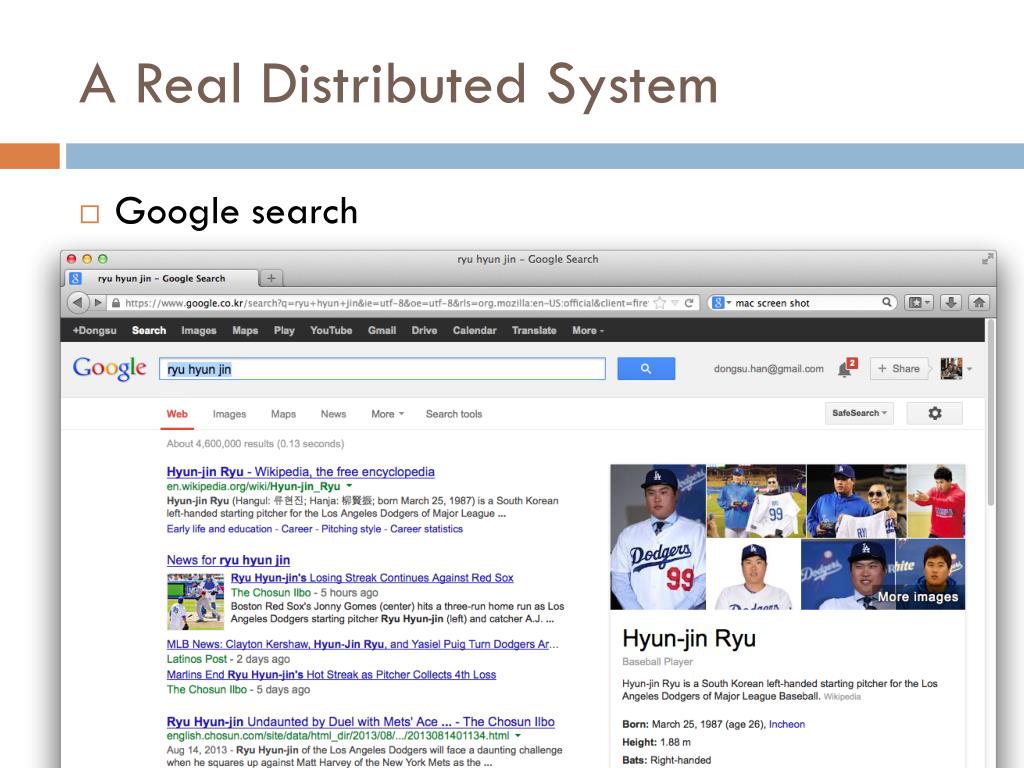Click the Google search query field
The height and width of the screenshot is (768, 1024).
coord(383,368)
